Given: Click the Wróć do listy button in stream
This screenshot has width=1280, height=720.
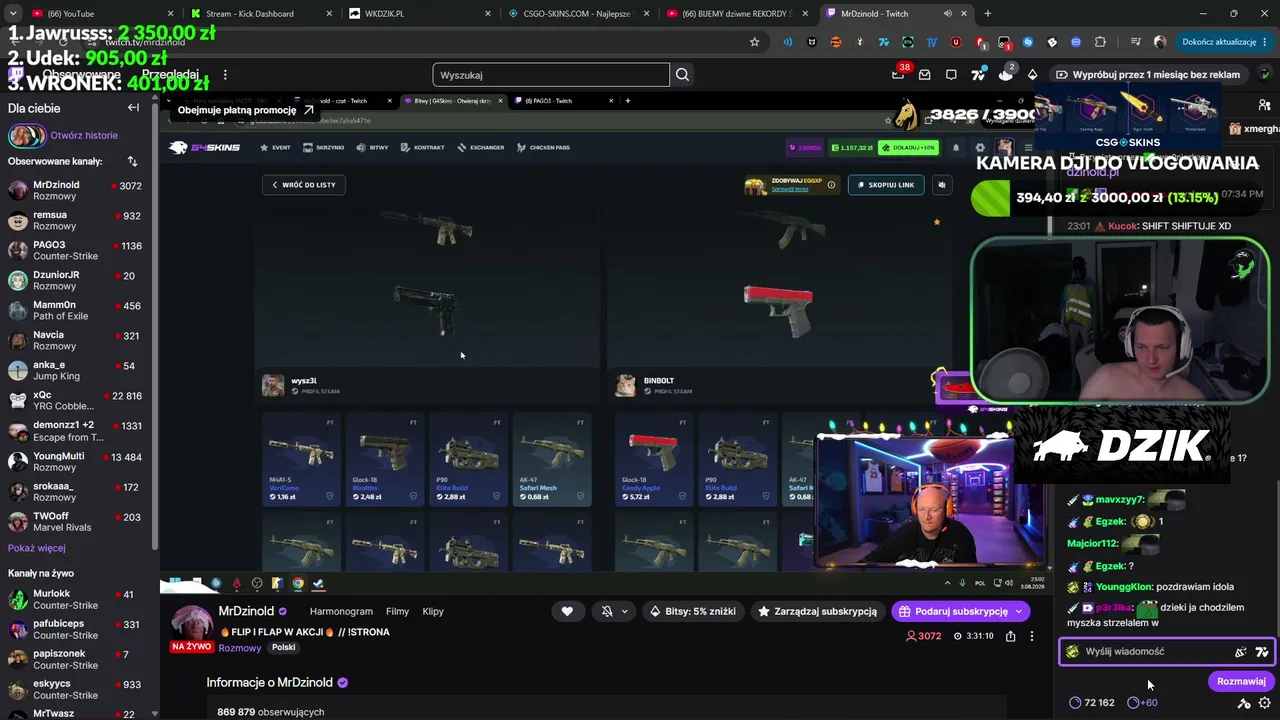Looking at the screenshot, I should tap(304, 185).
